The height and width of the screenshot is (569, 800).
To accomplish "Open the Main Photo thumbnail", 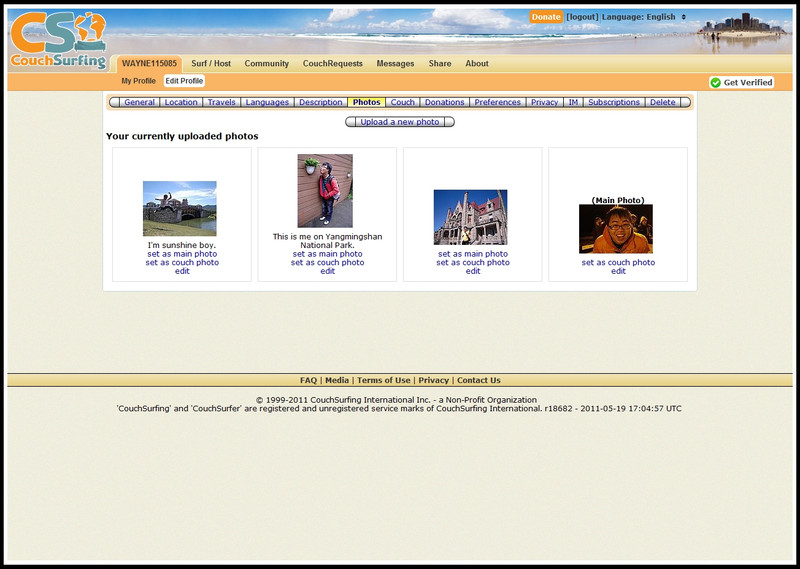I will [x=616, y=229].
